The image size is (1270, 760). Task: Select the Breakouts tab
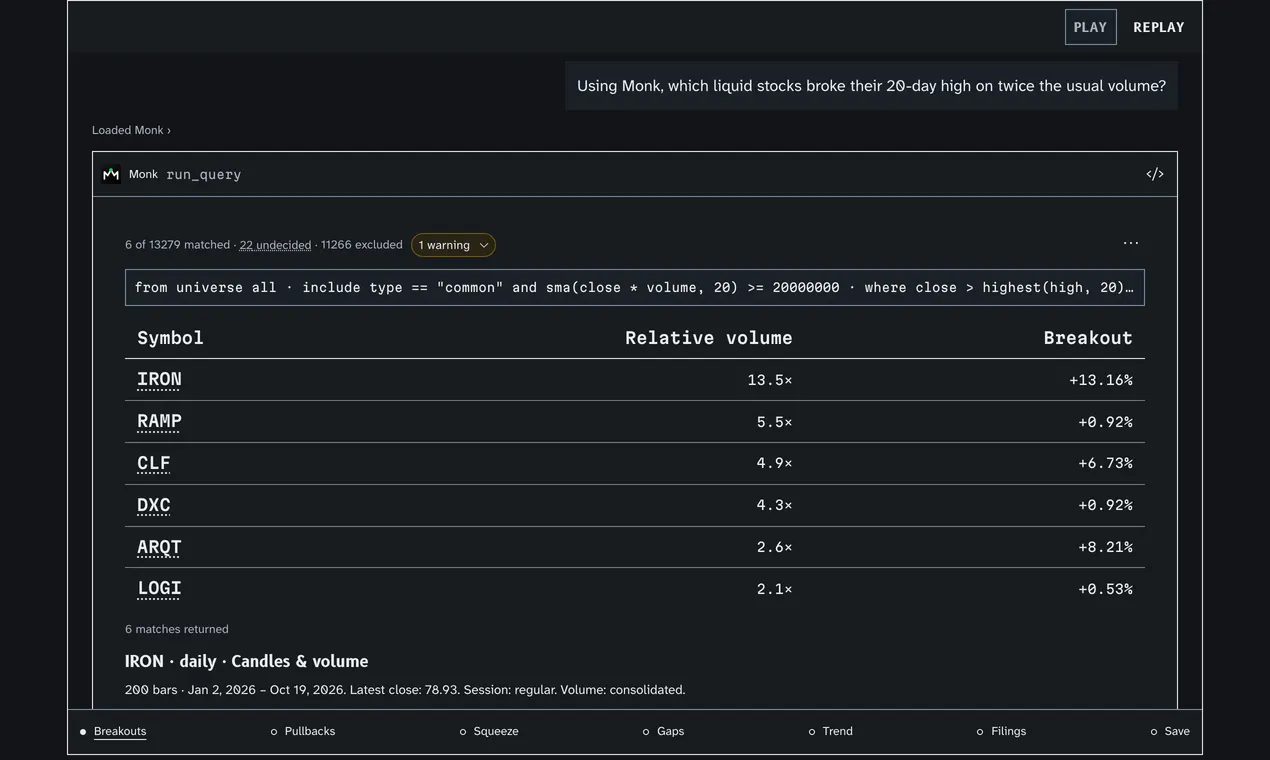(113, 731)
